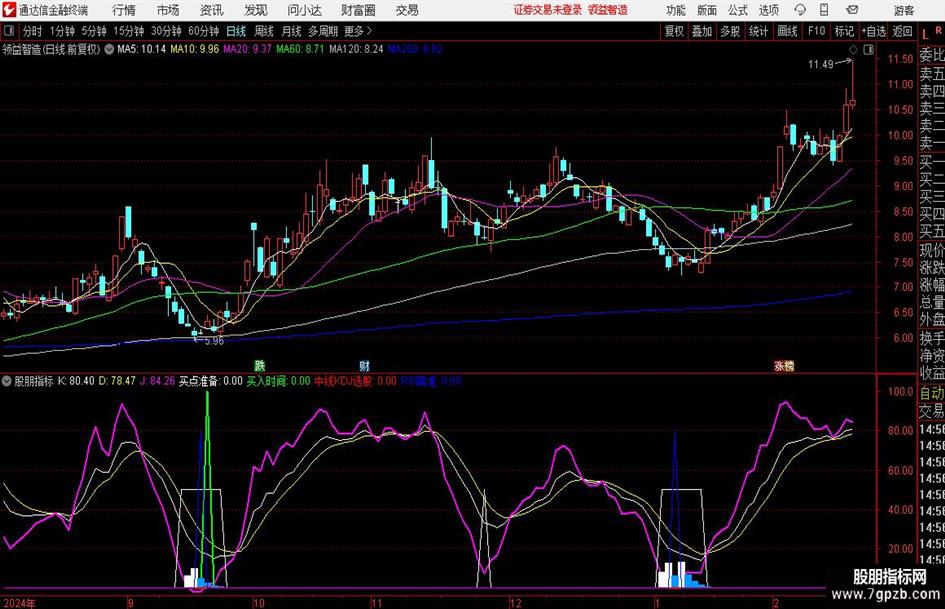Click the 5.96 low price label
This screenshot has height=609, width=945.
[214, 341]
